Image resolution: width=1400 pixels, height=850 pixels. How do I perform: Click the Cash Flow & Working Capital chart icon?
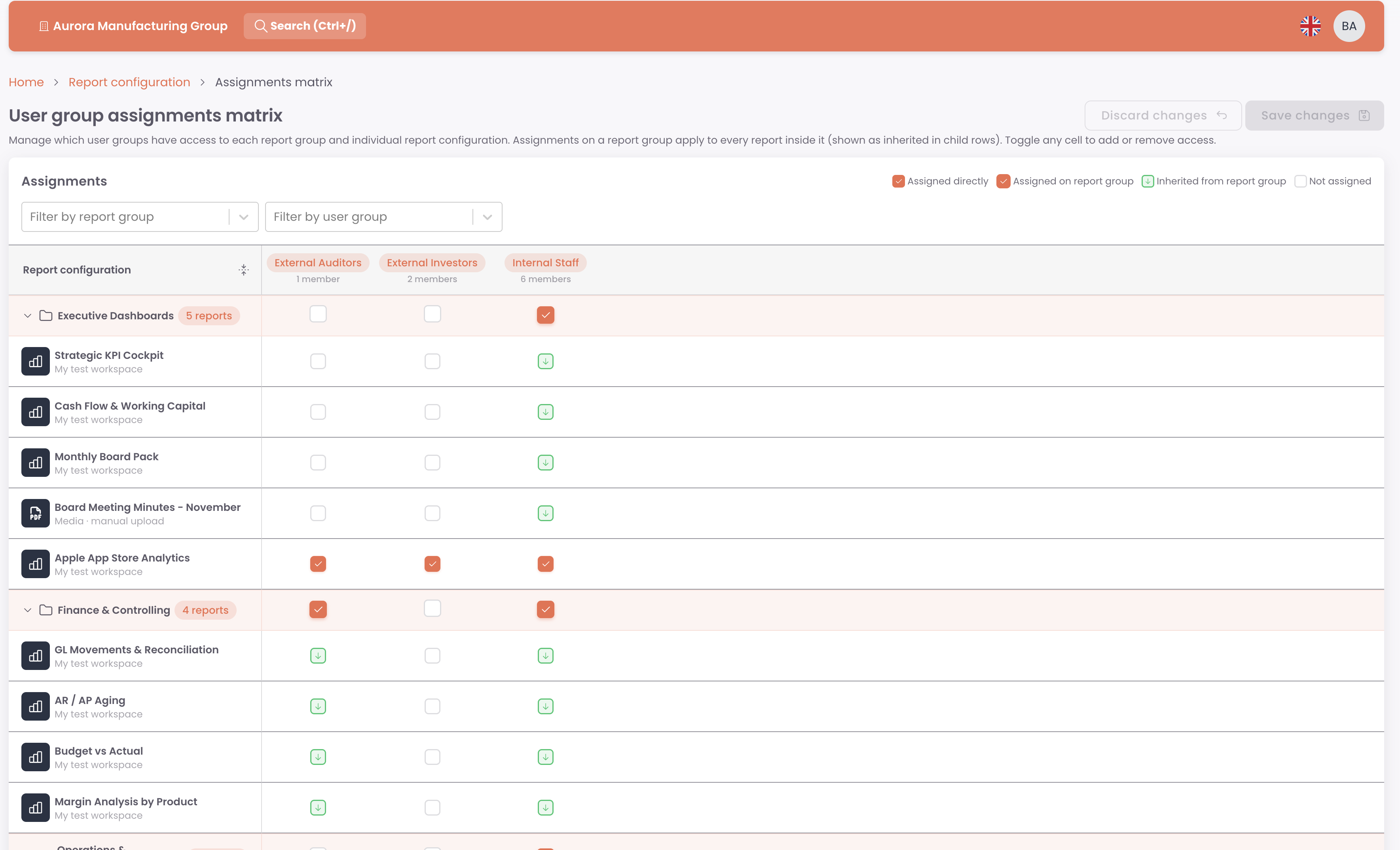35,412
